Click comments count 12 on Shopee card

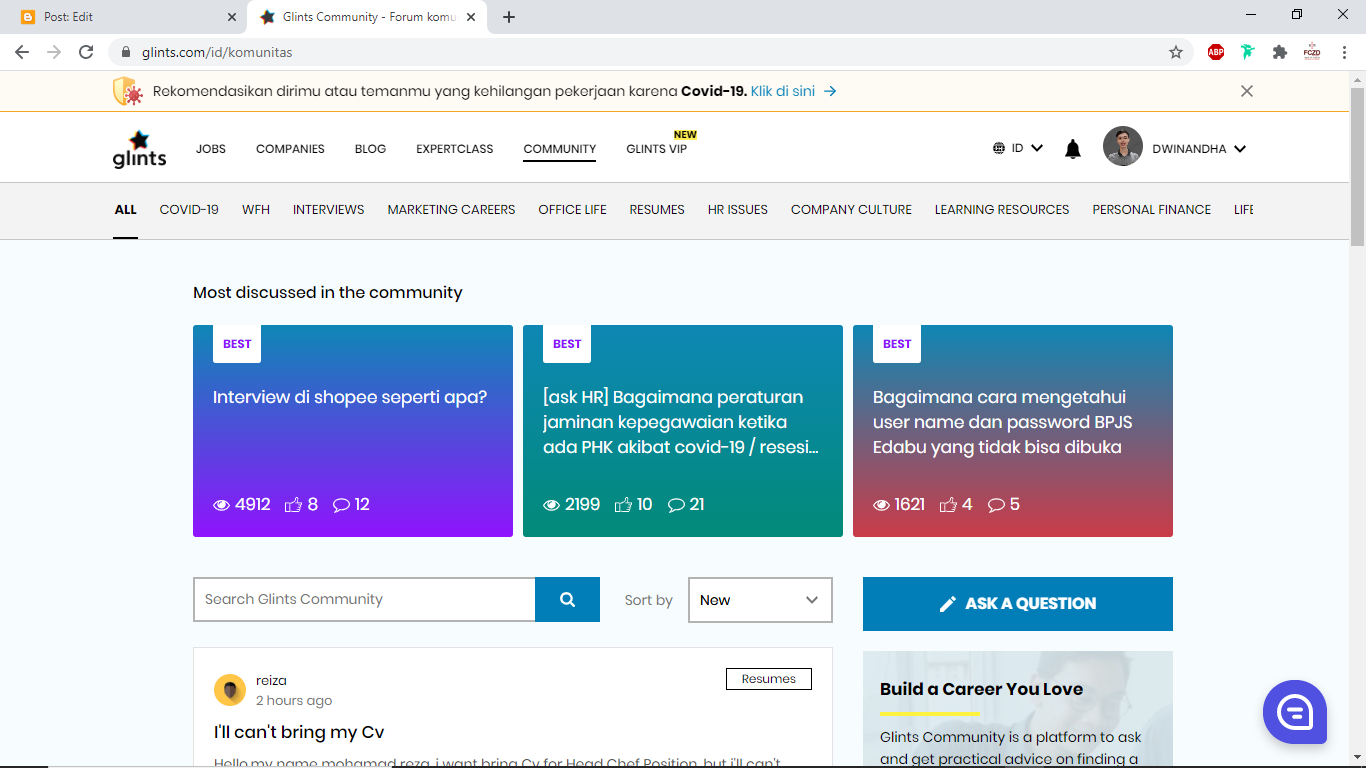(351, 505)
